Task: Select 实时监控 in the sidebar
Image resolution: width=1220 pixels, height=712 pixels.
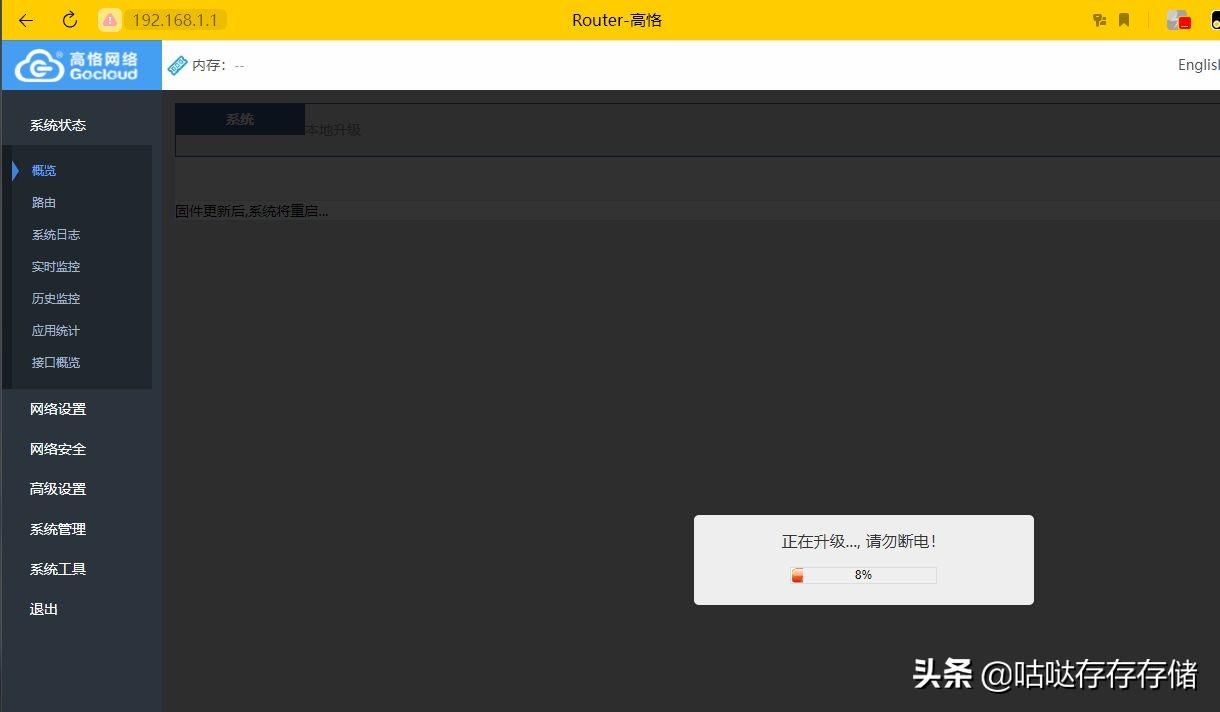Action: [x=55, y=266]
